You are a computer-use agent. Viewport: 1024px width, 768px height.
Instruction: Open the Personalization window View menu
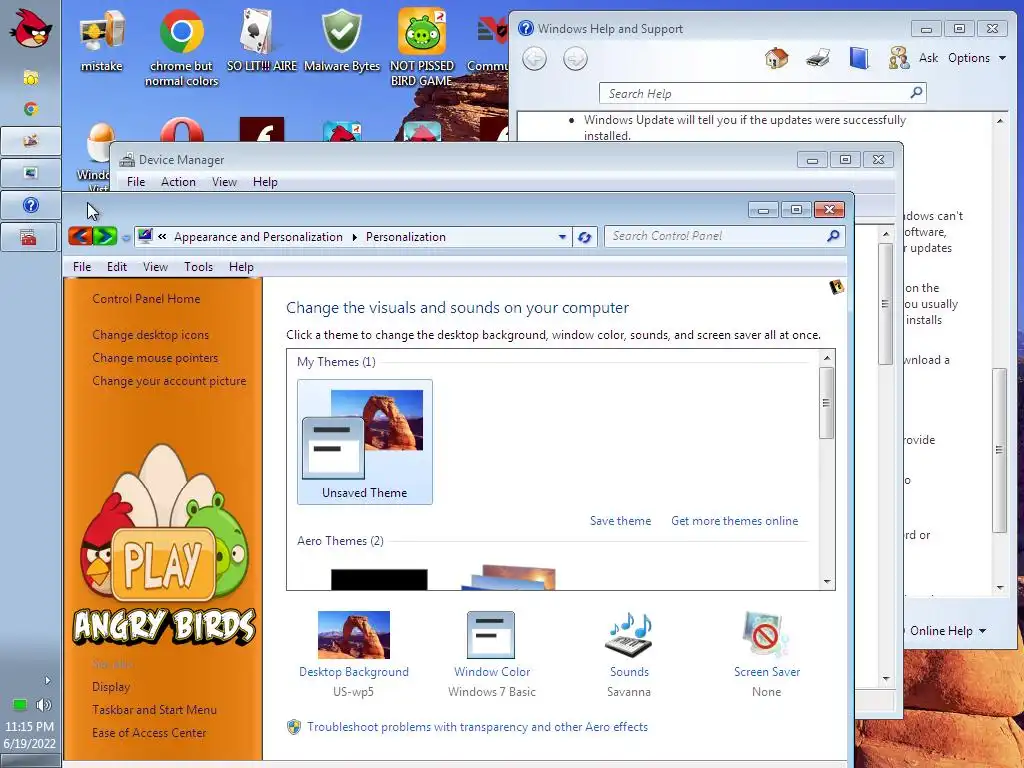(155, 267)
